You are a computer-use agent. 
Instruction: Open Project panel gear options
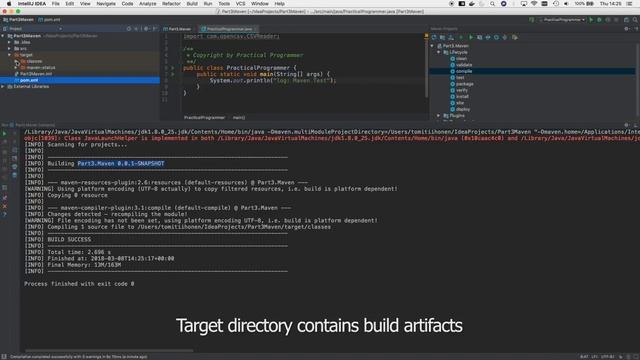pos(146,29)
